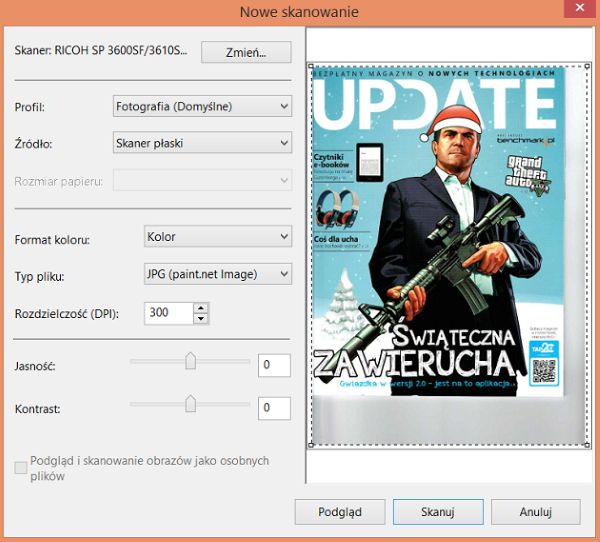Open the Format koloru dropdown showing Kolor

click(x=218, y=236)
